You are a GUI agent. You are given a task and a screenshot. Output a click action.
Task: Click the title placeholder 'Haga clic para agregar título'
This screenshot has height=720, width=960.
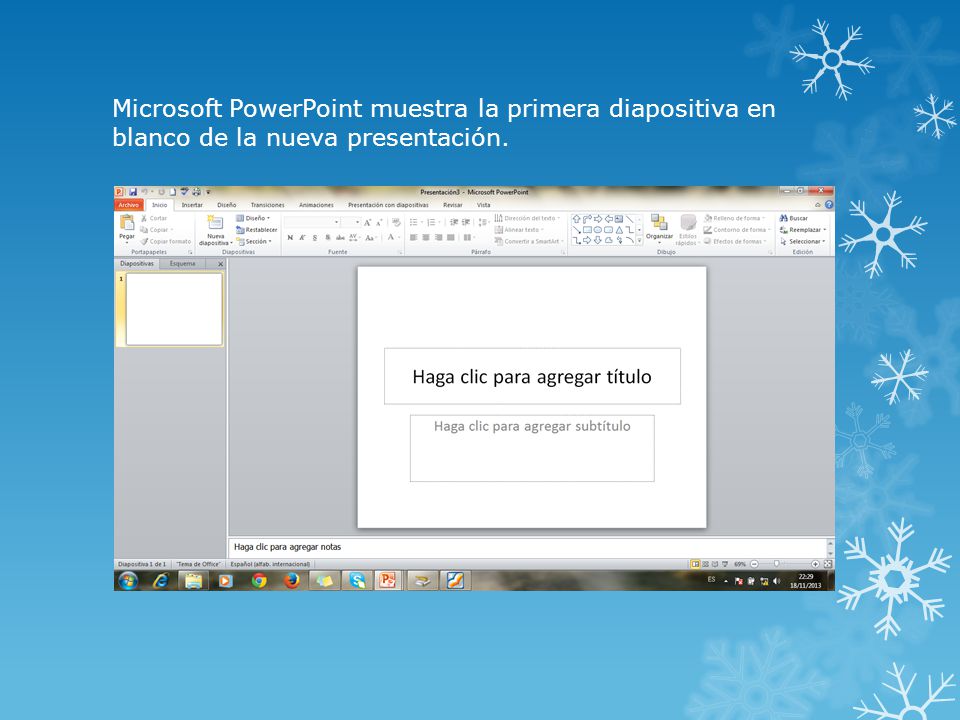coord(532,377)
